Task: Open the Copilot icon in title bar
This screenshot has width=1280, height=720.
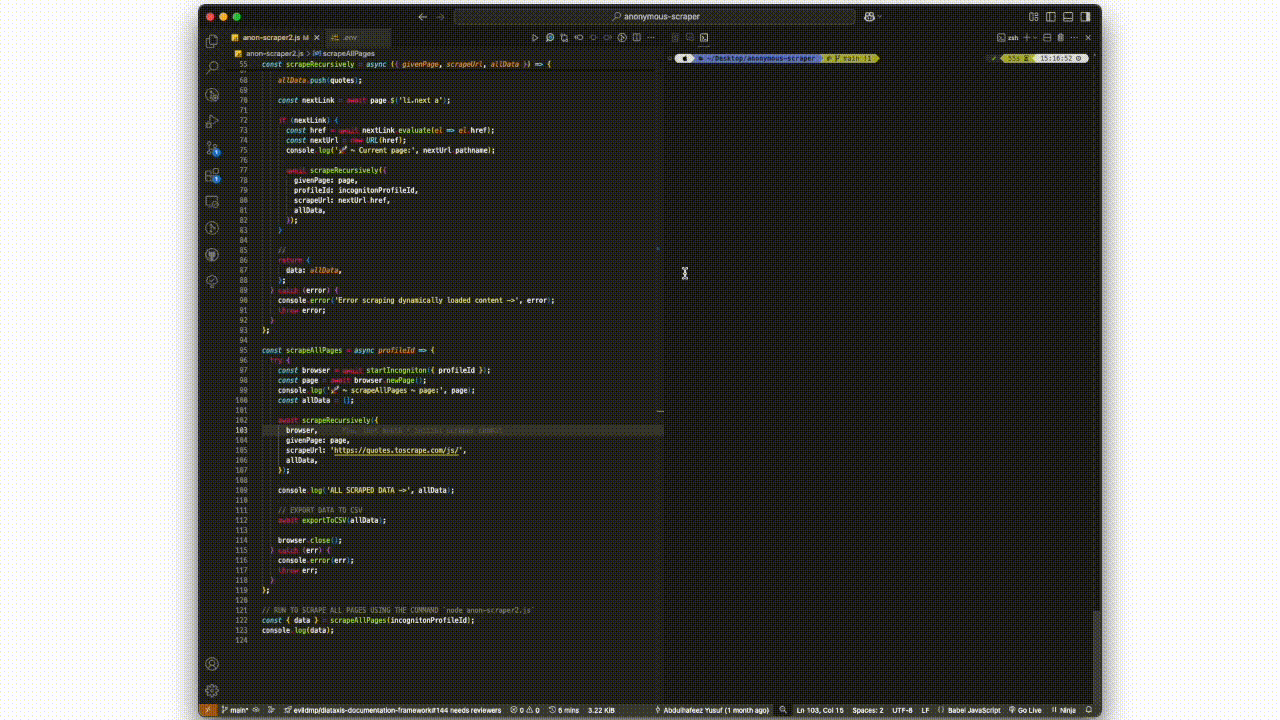Action: 870,17
